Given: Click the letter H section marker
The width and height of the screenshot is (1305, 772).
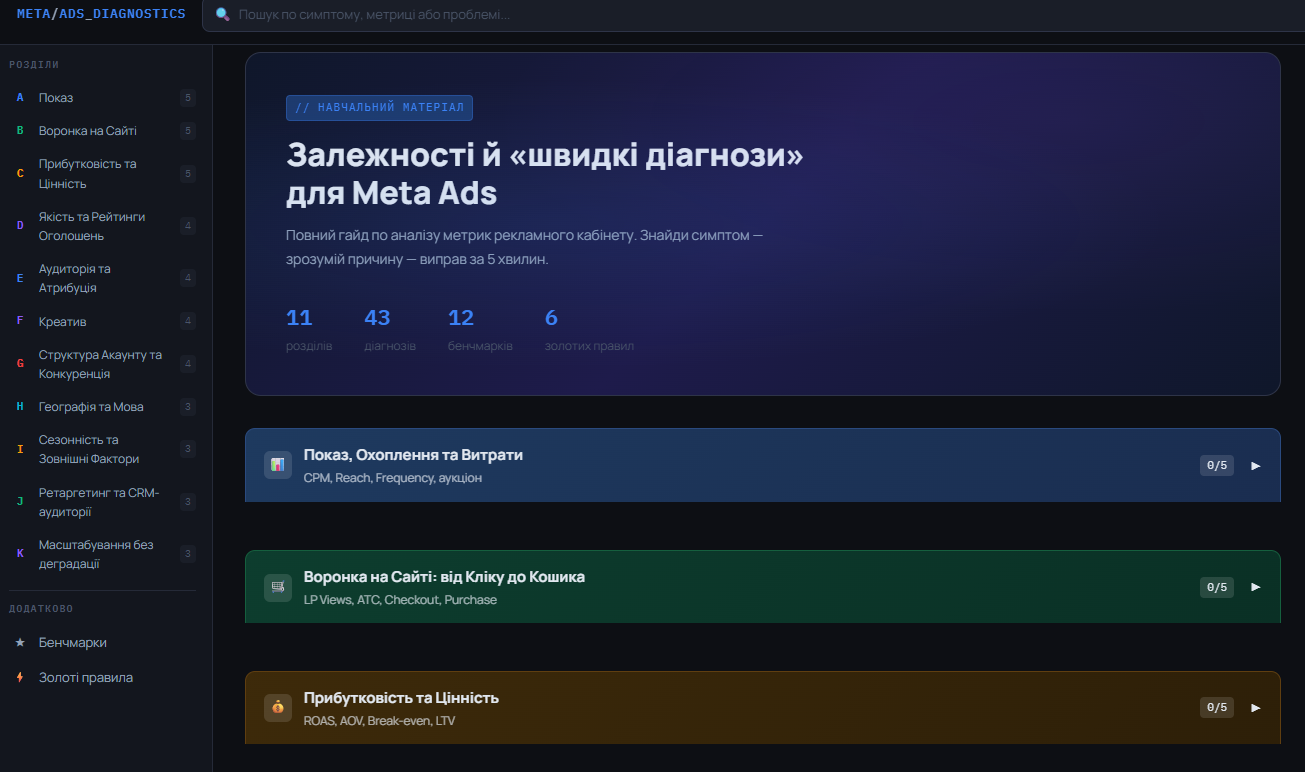Looking at the screenshot, I should pyautogui.click(x=20, y=407).
